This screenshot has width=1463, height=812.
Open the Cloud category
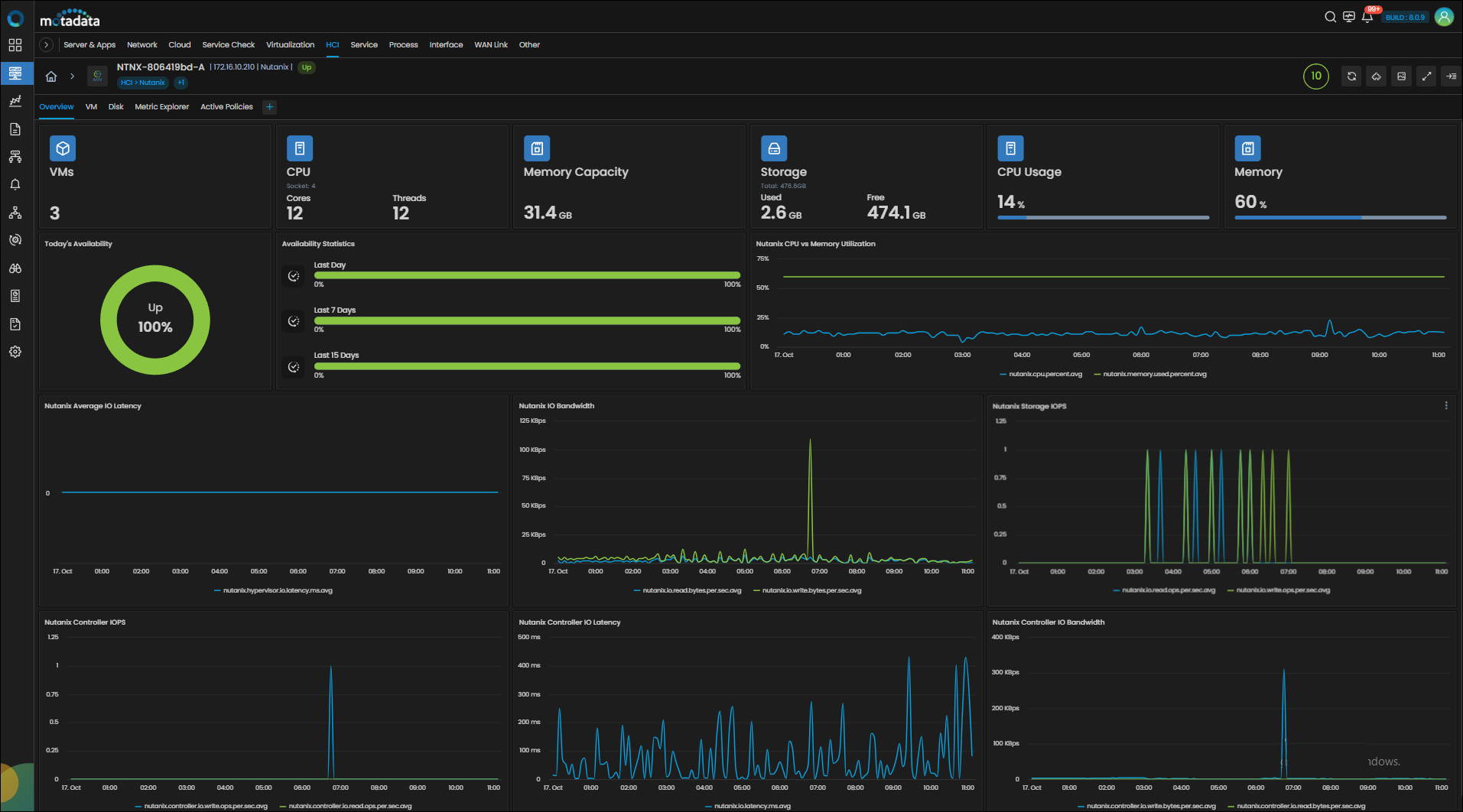180,45
